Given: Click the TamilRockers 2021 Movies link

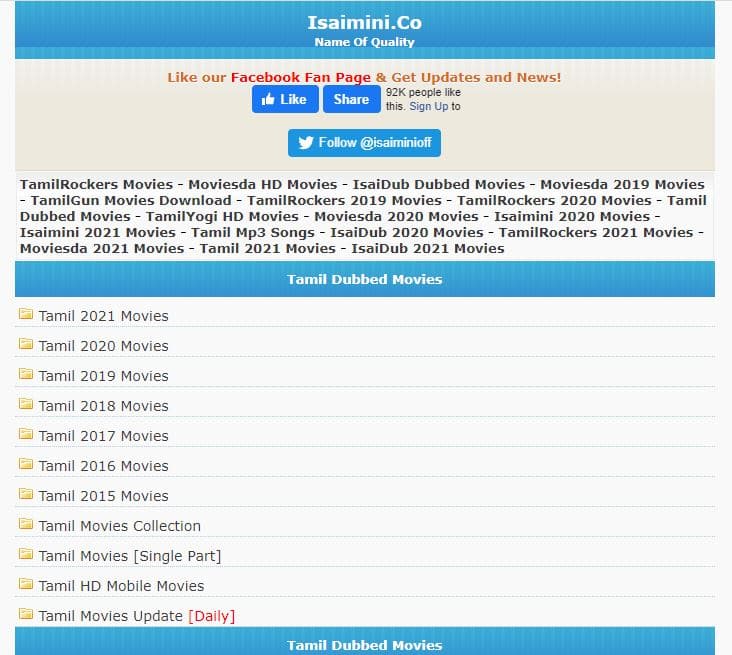Looking at the screenshot, I should click(x=596, y=232).
